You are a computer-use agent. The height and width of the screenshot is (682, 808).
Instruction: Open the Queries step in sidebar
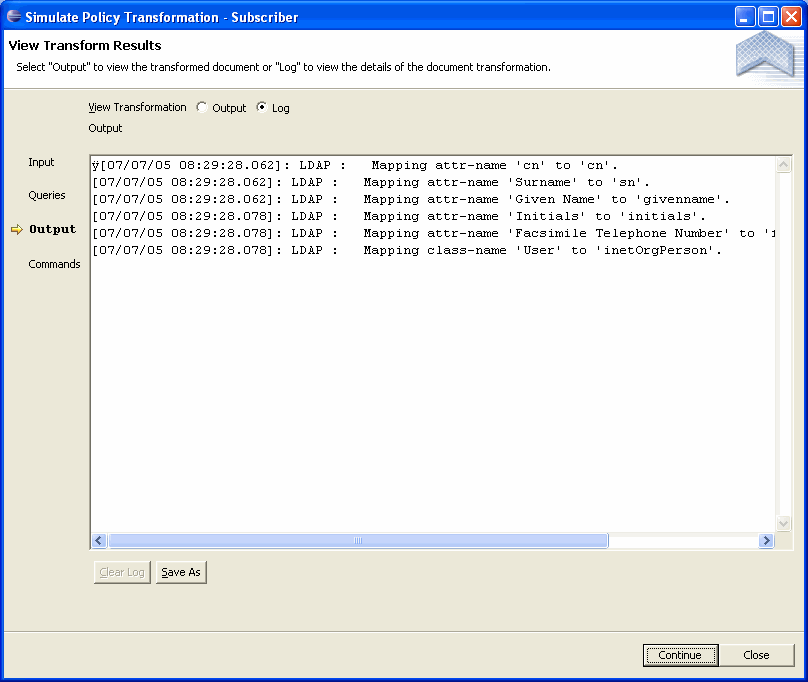[47, 195]
